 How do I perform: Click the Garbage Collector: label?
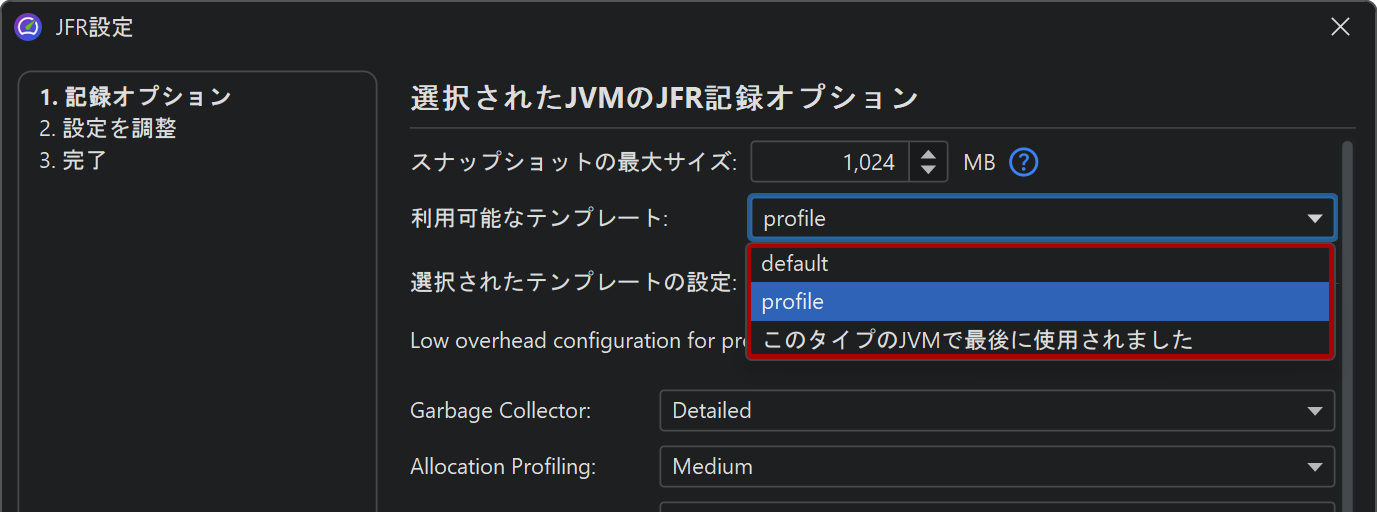500,411
